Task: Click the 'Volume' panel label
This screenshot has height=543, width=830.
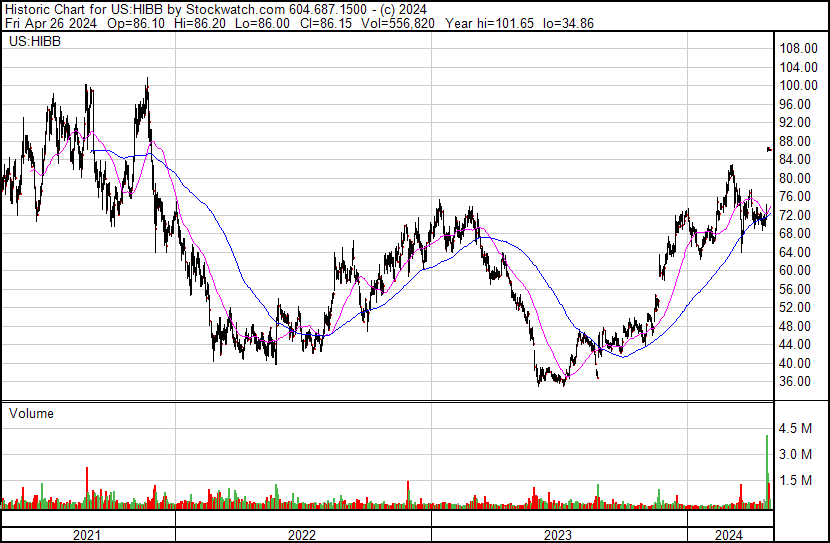Action: pyautogui.click(x=31, y=413)
